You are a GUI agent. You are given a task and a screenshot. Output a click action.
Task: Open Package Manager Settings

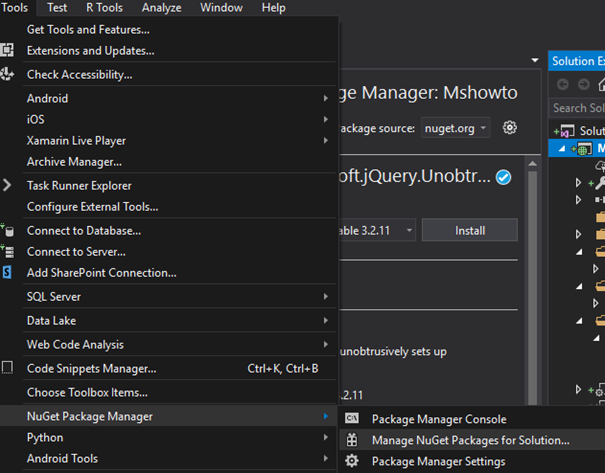pos(472,461)
